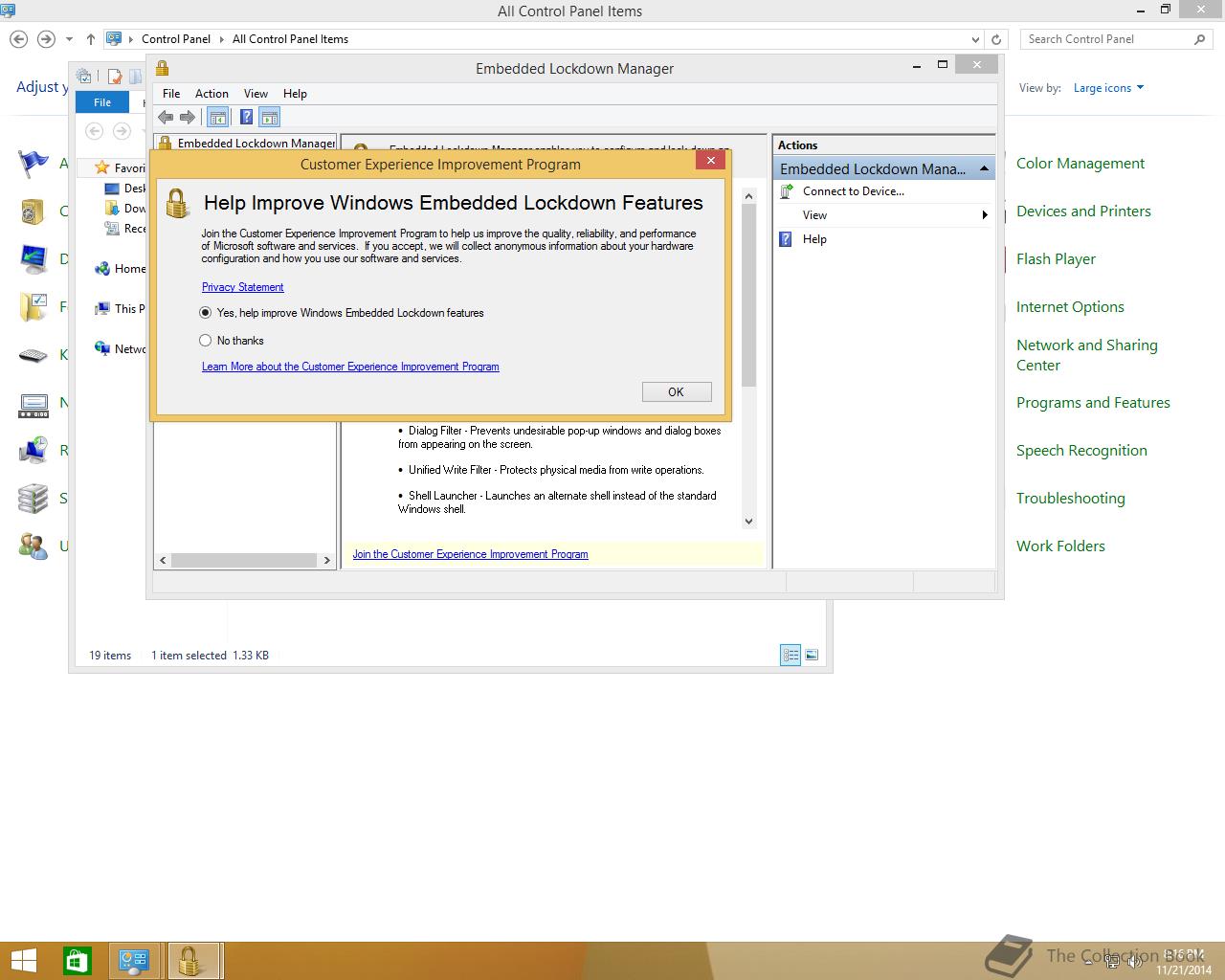Image resolution: width=1225 pixels, height=980 pixels.
Task: Open Internet Options
Action: (x=1070, y=307)
